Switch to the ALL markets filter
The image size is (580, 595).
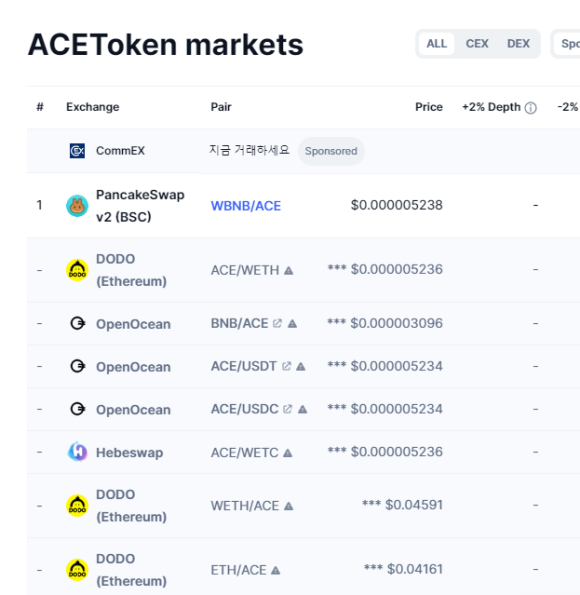coord(437,44)
